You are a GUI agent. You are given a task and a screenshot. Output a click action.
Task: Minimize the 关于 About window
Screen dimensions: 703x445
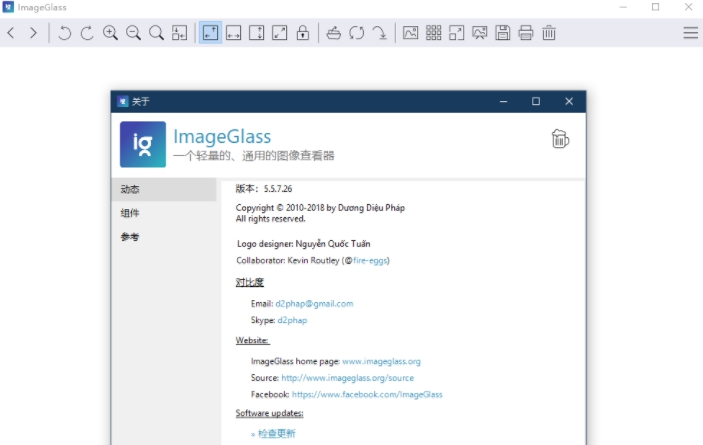coord(503,102)
